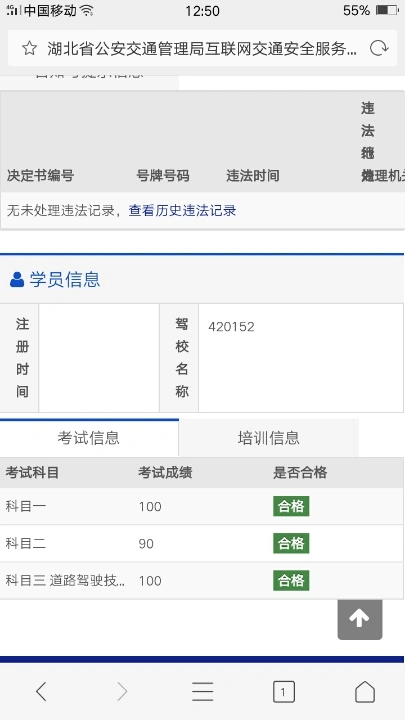Tap the address bar page title
The height and width of the screenshot is (720, 405).
202,48
